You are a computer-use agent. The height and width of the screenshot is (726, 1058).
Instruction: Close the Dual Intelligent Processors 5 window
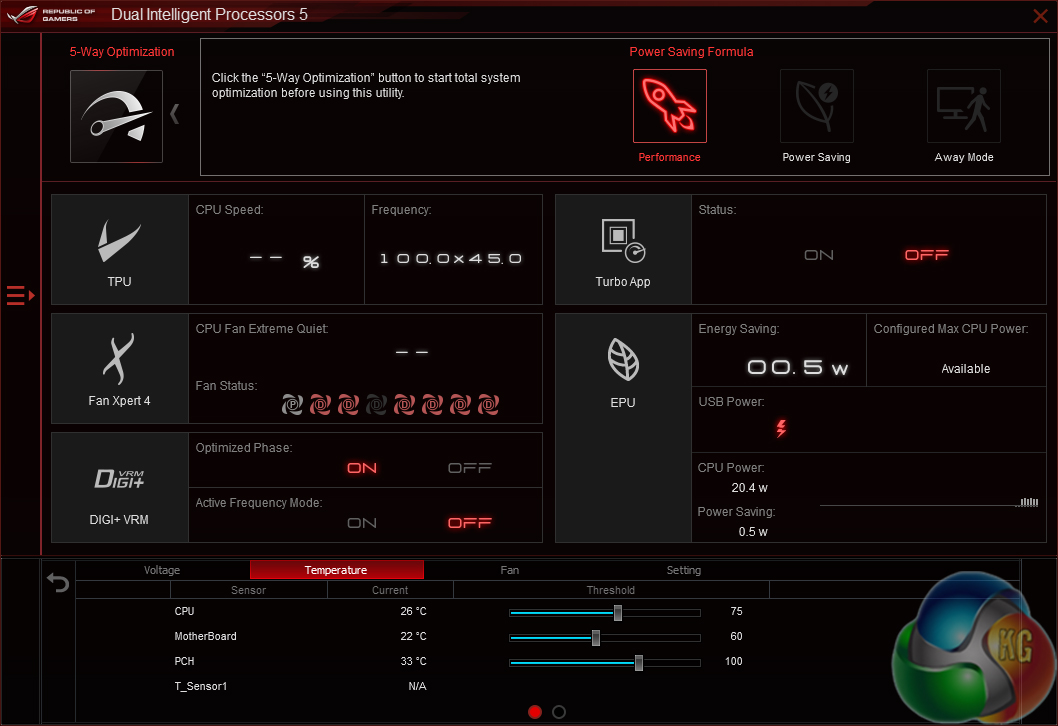[x=1040, y=16]
